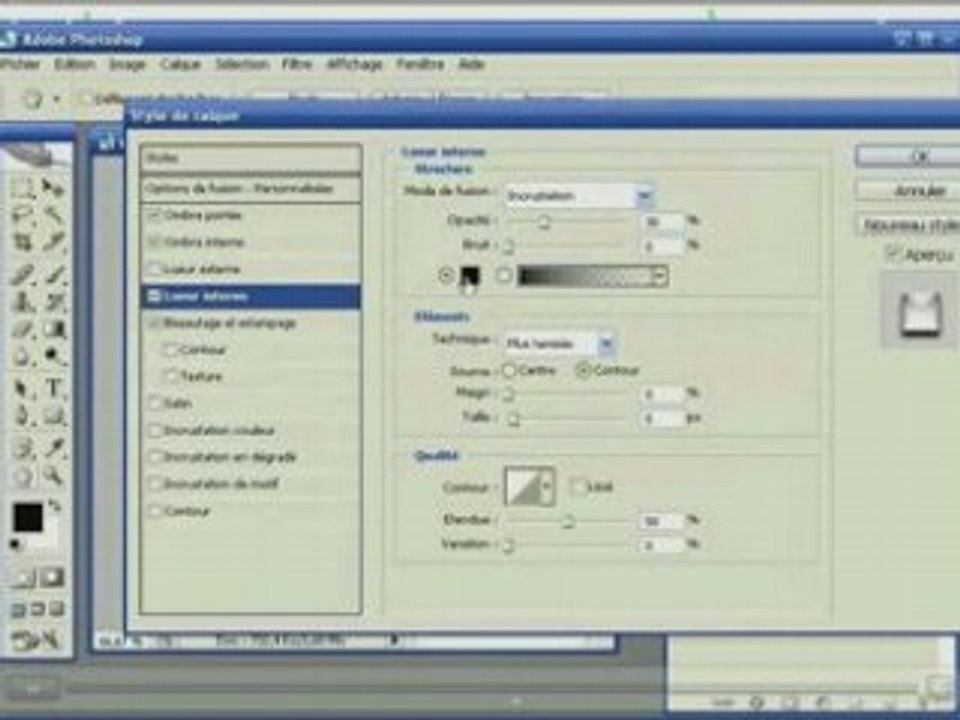Select the Crop tool
Screen dimensions: 960x720
coord(23,243)
